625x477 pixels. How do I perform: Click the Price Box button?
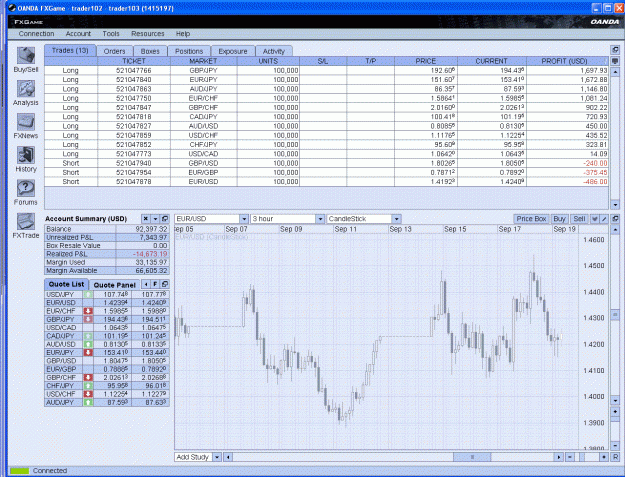531,219
